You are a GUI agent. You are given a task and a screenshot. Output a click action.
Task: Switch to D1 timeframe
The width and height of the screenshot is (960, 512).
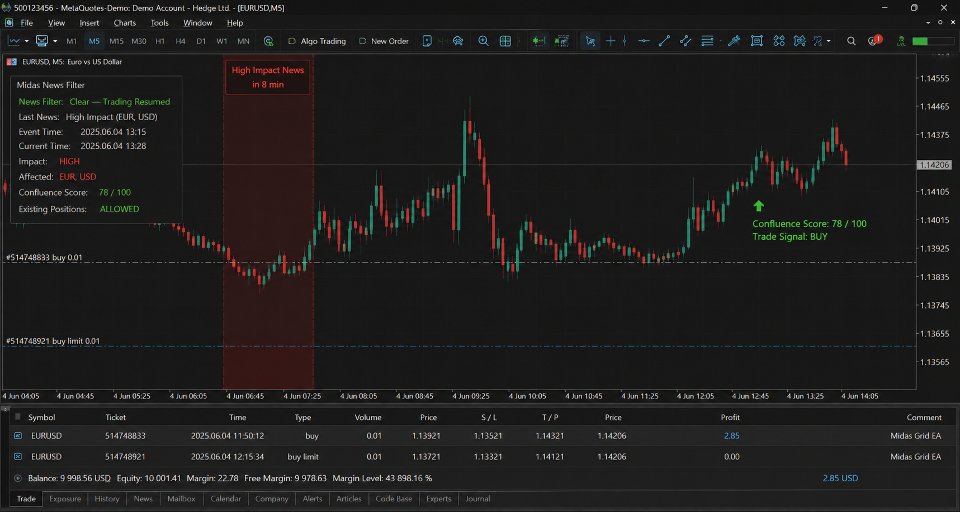[201, 41]
